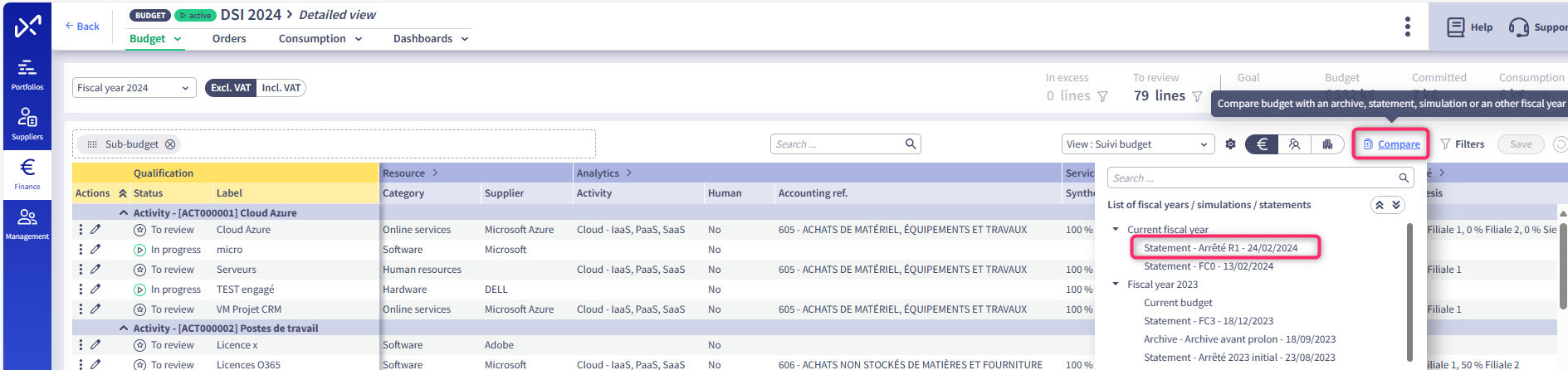Open the Suppliers sidebar section
Screen dimensions: 1568x370
click(x=27, y=124)
